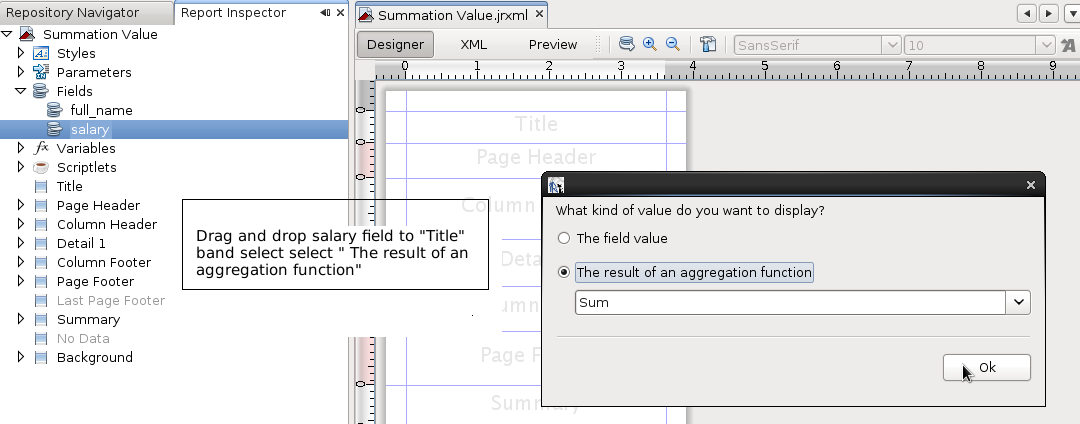Select the aggregation function radio option
Screen dimensions: 1080x424
coord(564,272)
